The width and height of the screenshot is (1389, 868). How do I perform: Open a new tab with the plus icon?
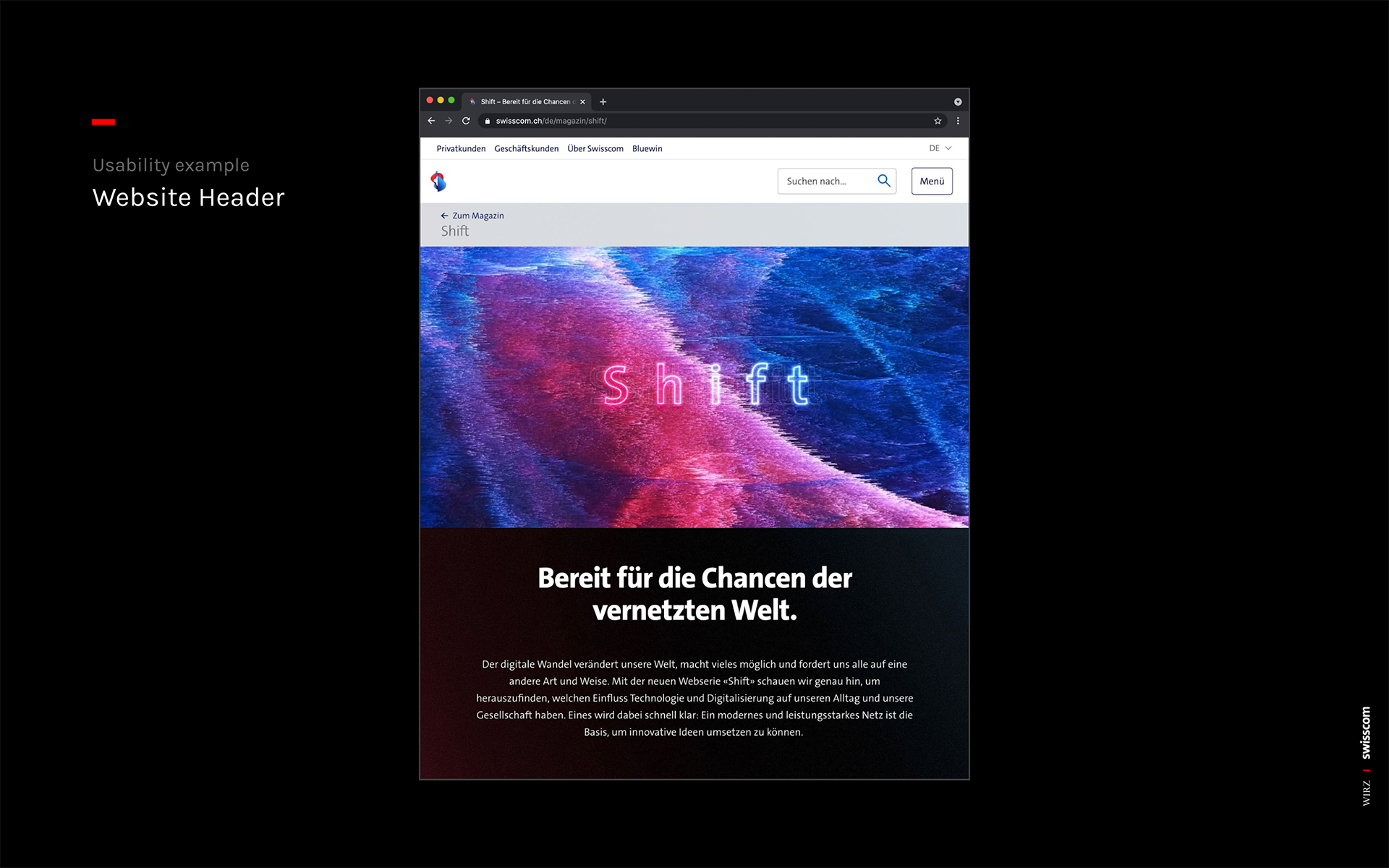pos(603,102)
